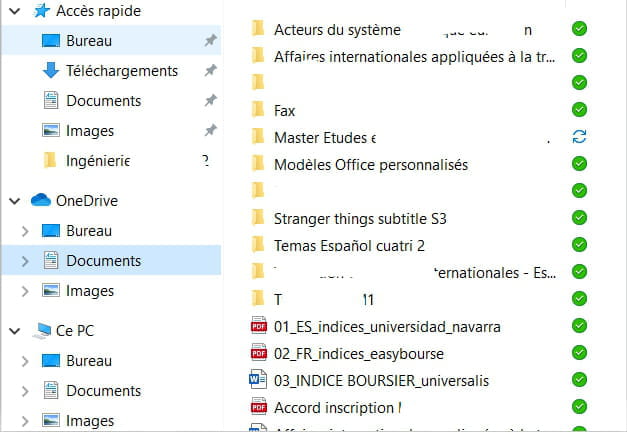Collapse the Ce PC tree node
The height and width of the screenshot is (432, 627).
pyautogui.click(x=14, y=330)
